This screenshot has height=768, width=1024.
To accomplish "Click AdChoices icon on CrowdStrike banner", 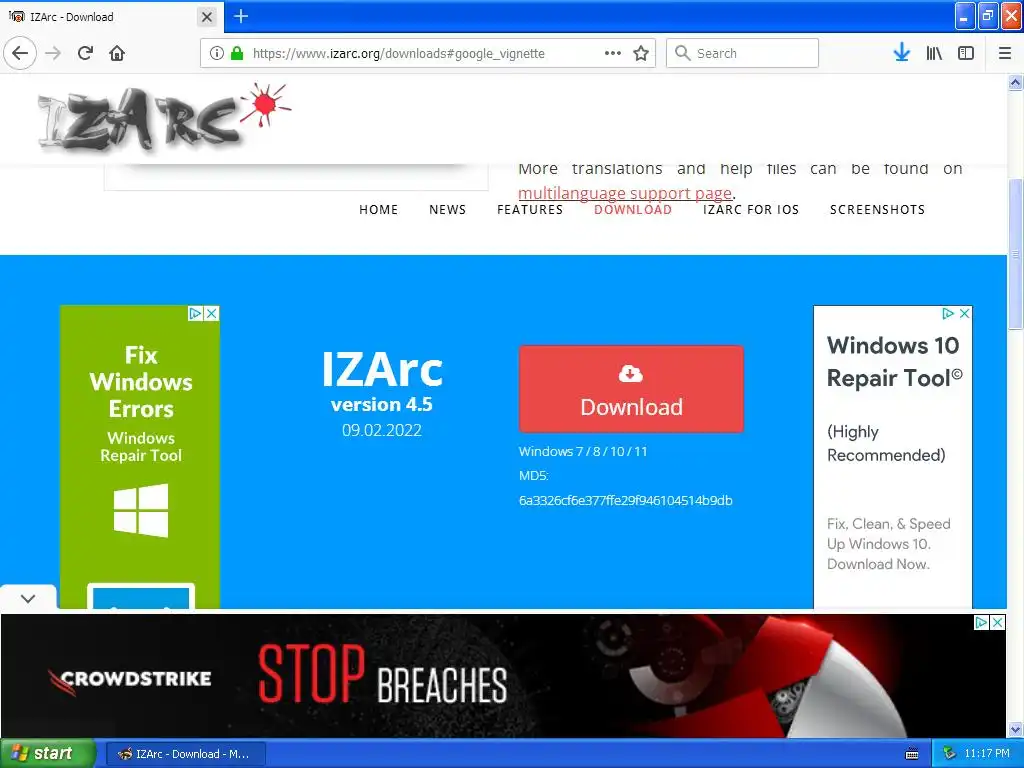I will tap(981, 622).
